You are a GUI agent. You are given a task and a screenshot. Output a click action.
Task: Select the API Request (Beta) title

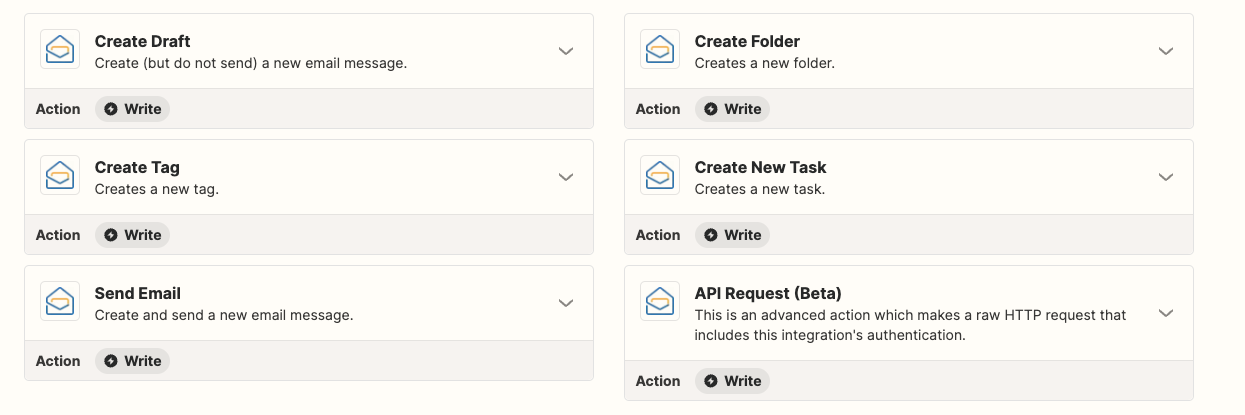pos(768,293)
